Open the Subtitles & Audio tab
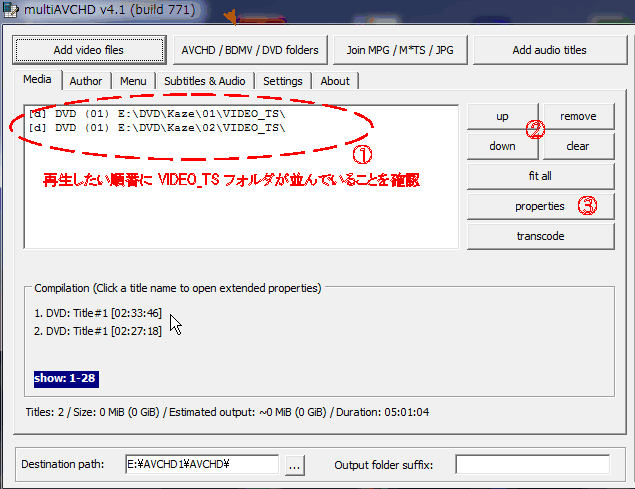The width and height of the screenshot is (635, 489). click(x=207, y=81)
